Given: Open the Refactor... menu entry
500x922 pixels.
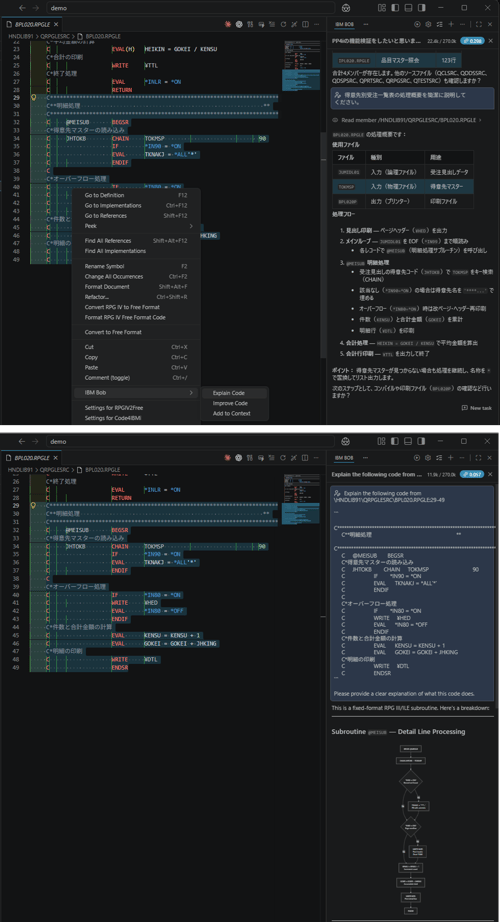Looking at the screenshot, I should coord(136,297).
